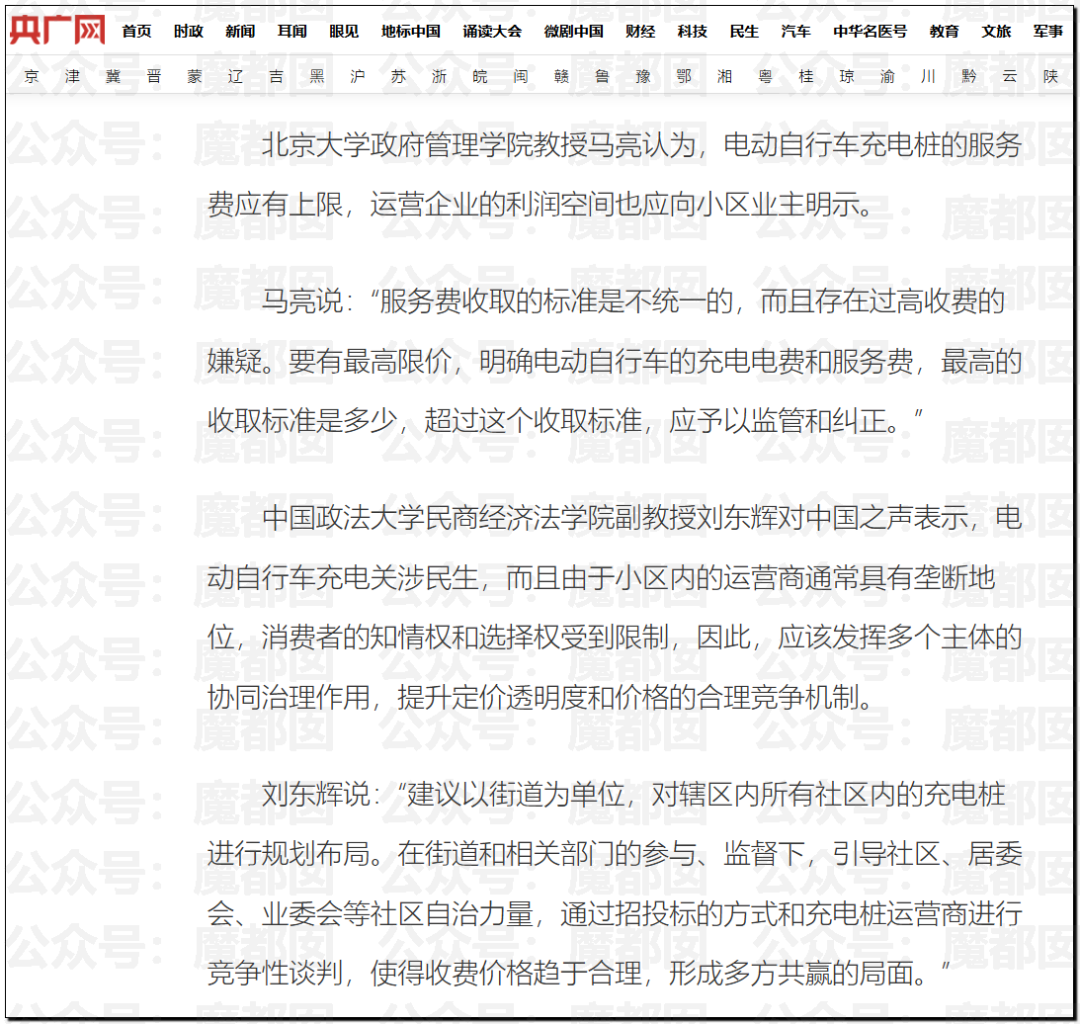Select the 鲁 region link
Image resolution: width=1080 pixels, height=1024 pixels.
tap(602, 76)
